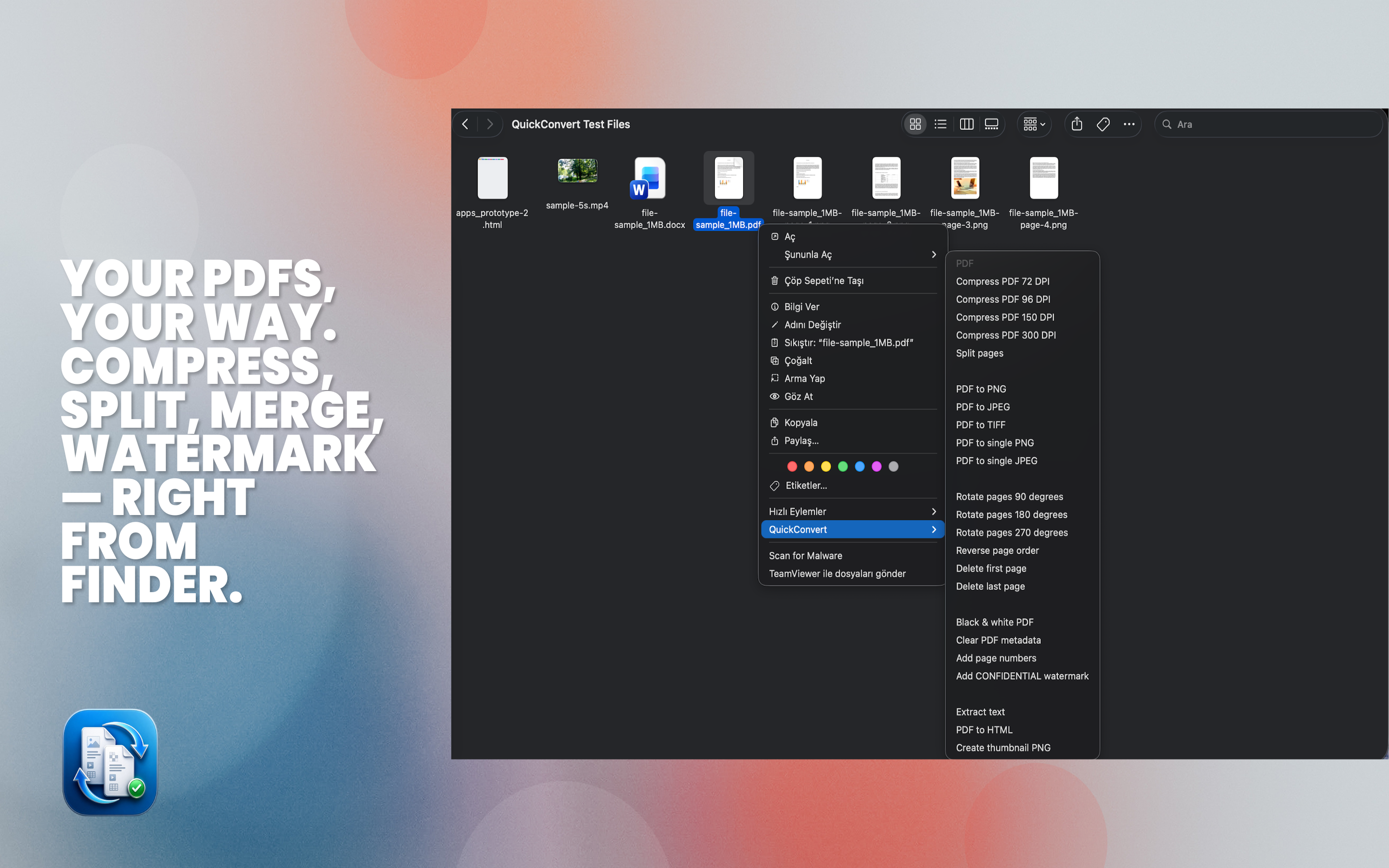Image resolution: width=1389 pixels, height=868 pixels.
Task: Select PDF to TIFF
Action: [x=1022, y=425]
